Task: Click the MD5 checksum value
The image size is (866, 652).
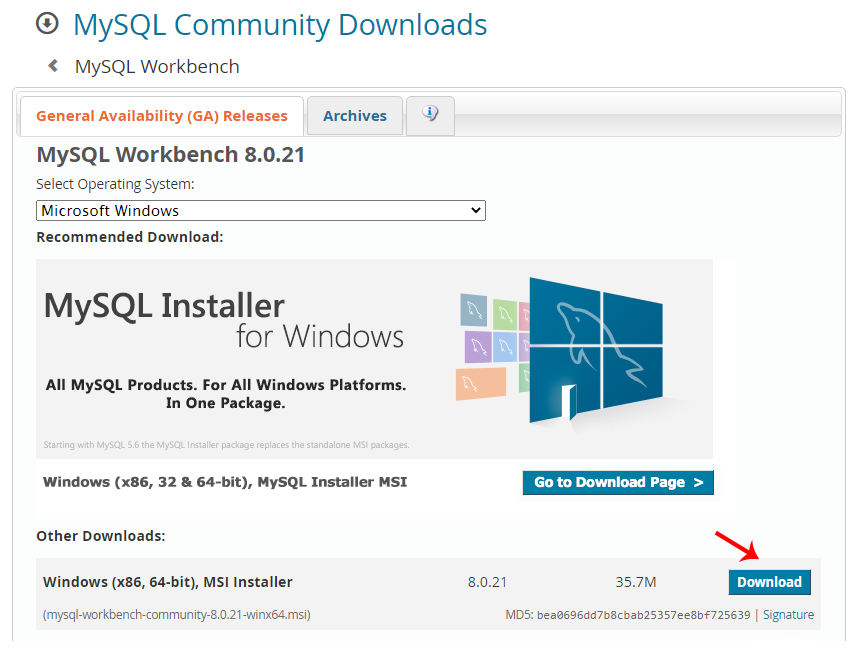Action: (643, 614)
